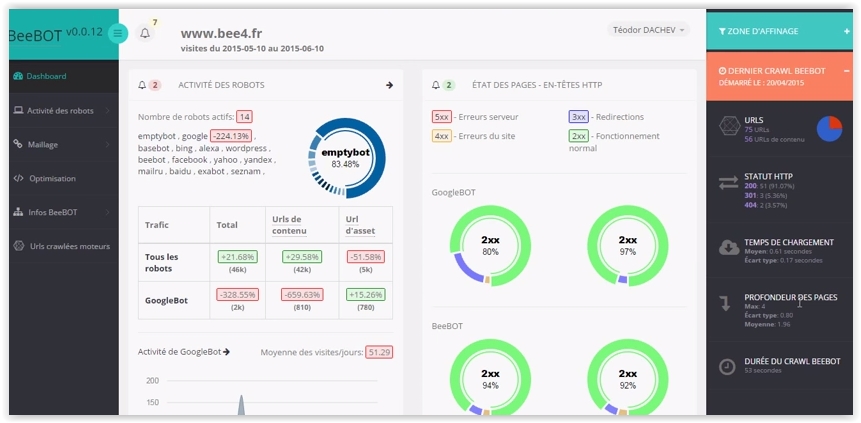Click the +15.26% GoogleBot asset value
The width and height of the screenshot is (861, 423).
coord(366,294)
